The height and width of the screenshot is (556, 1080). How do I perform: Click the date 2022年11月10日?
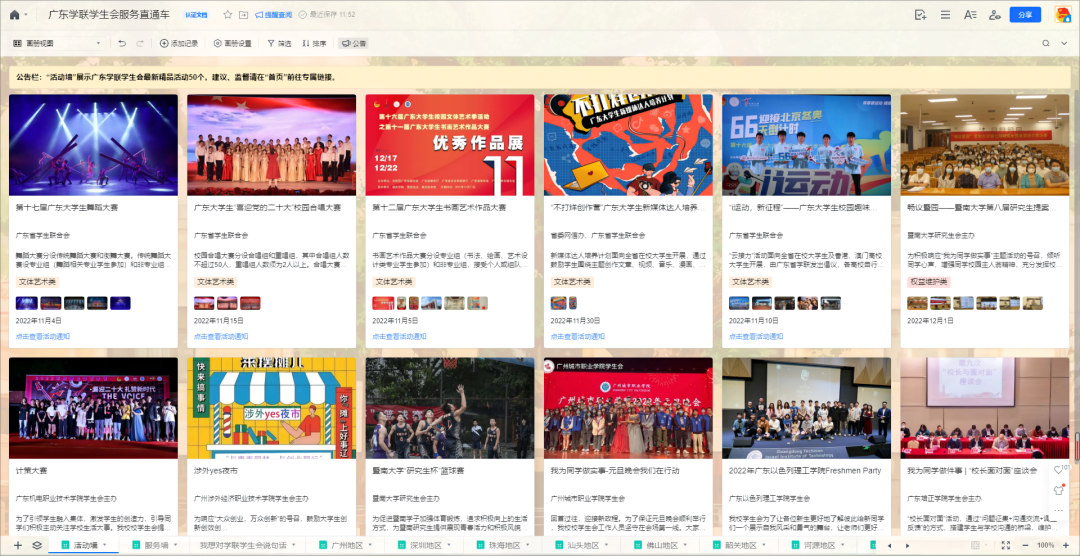tap(754, 321)
